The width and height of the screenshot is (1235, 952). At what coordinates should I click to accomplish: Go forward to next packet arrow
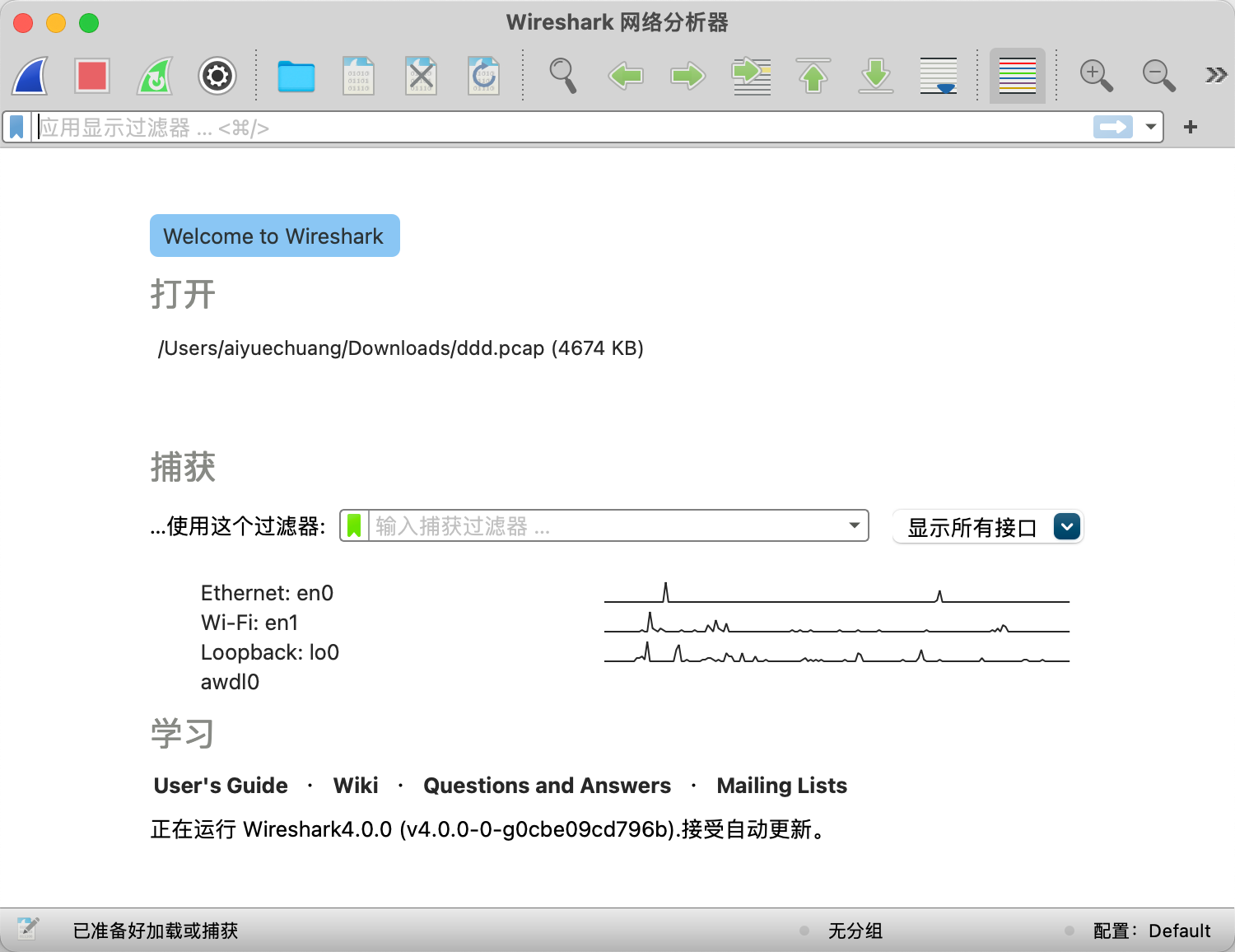688,76
